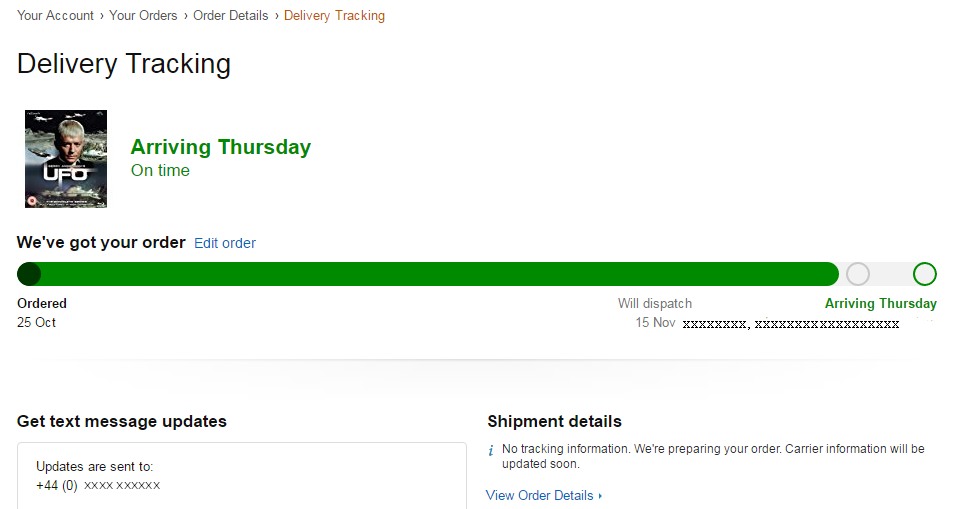Click the Shipment details heading
The height and width of the screenshot is (509, 969).
click(x=554, y=421)
